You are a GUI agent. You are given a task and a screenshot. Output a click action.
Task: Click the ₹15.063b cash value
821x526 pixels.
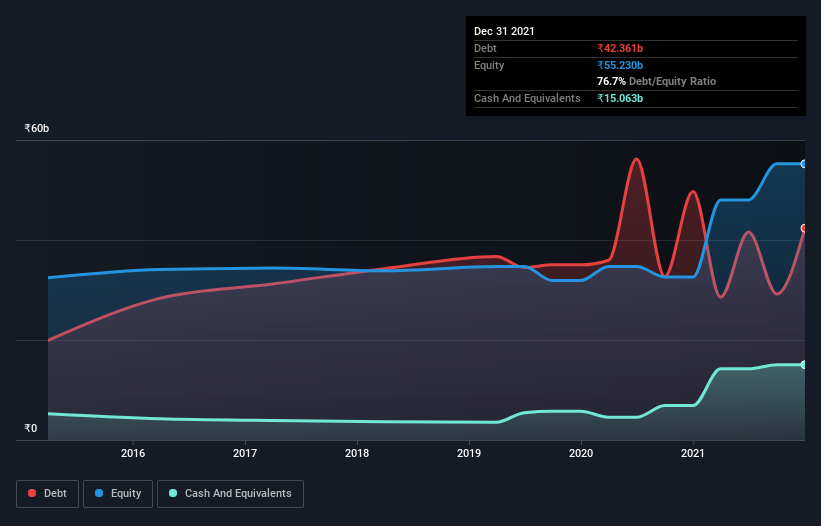620,98
